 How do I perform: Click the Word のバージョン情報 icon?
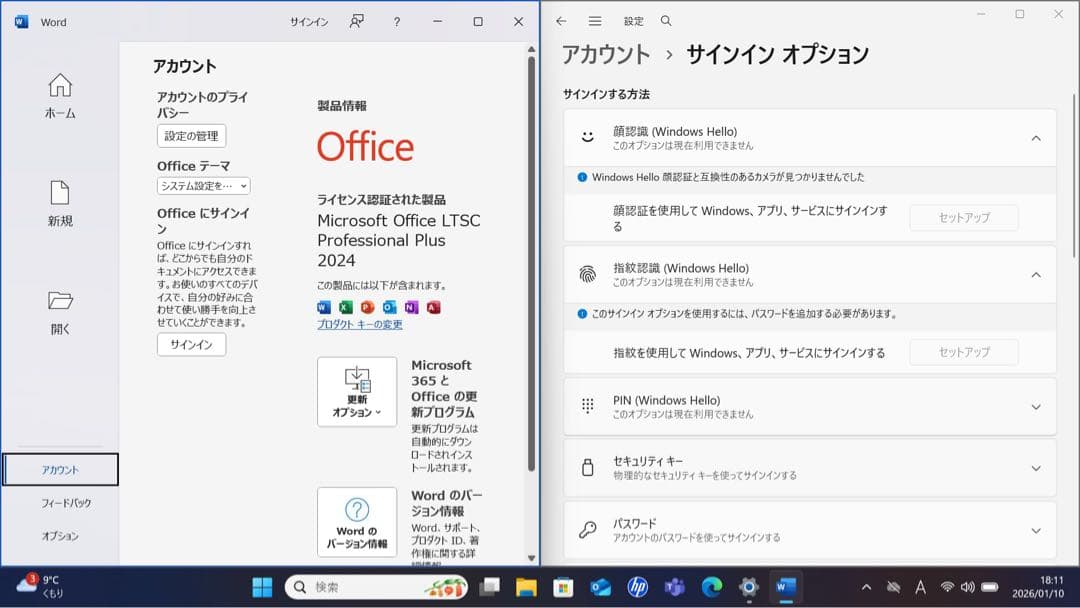coord(357,520)
